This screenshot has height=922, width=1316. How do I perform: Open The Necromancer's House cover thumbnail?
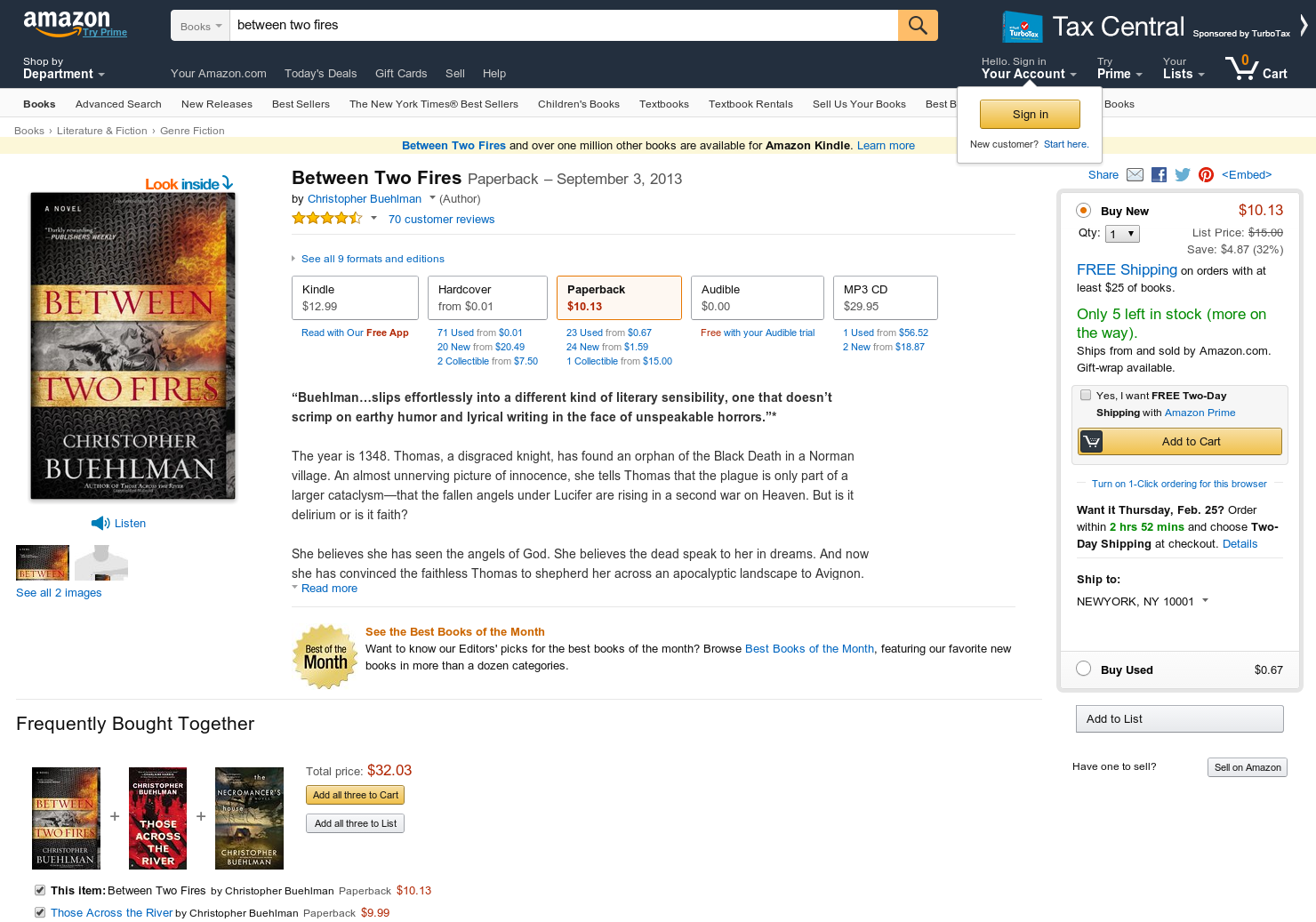(x=249, y=818)
